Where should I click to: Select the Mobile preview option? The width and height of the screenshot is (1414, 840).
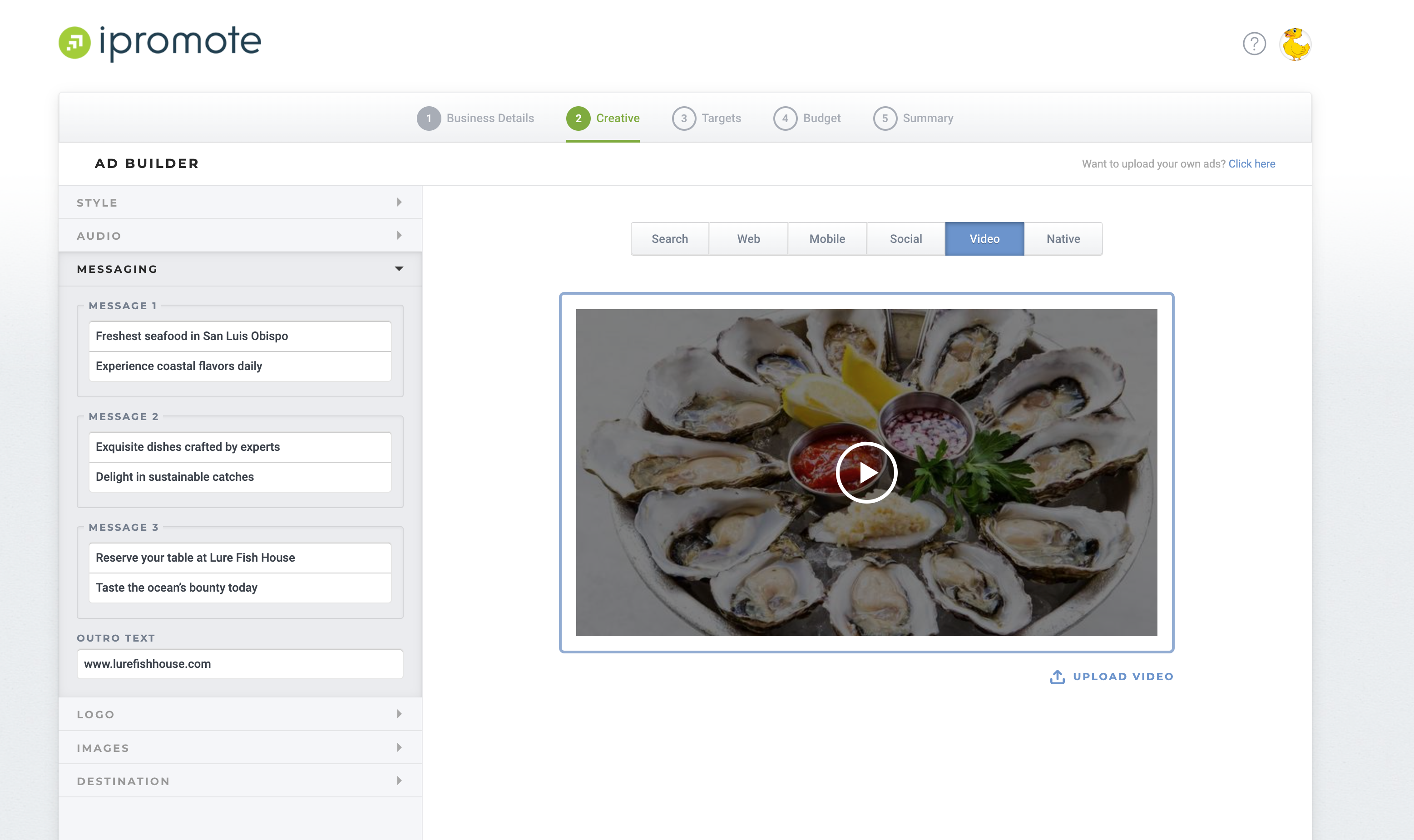click(826, 238)
